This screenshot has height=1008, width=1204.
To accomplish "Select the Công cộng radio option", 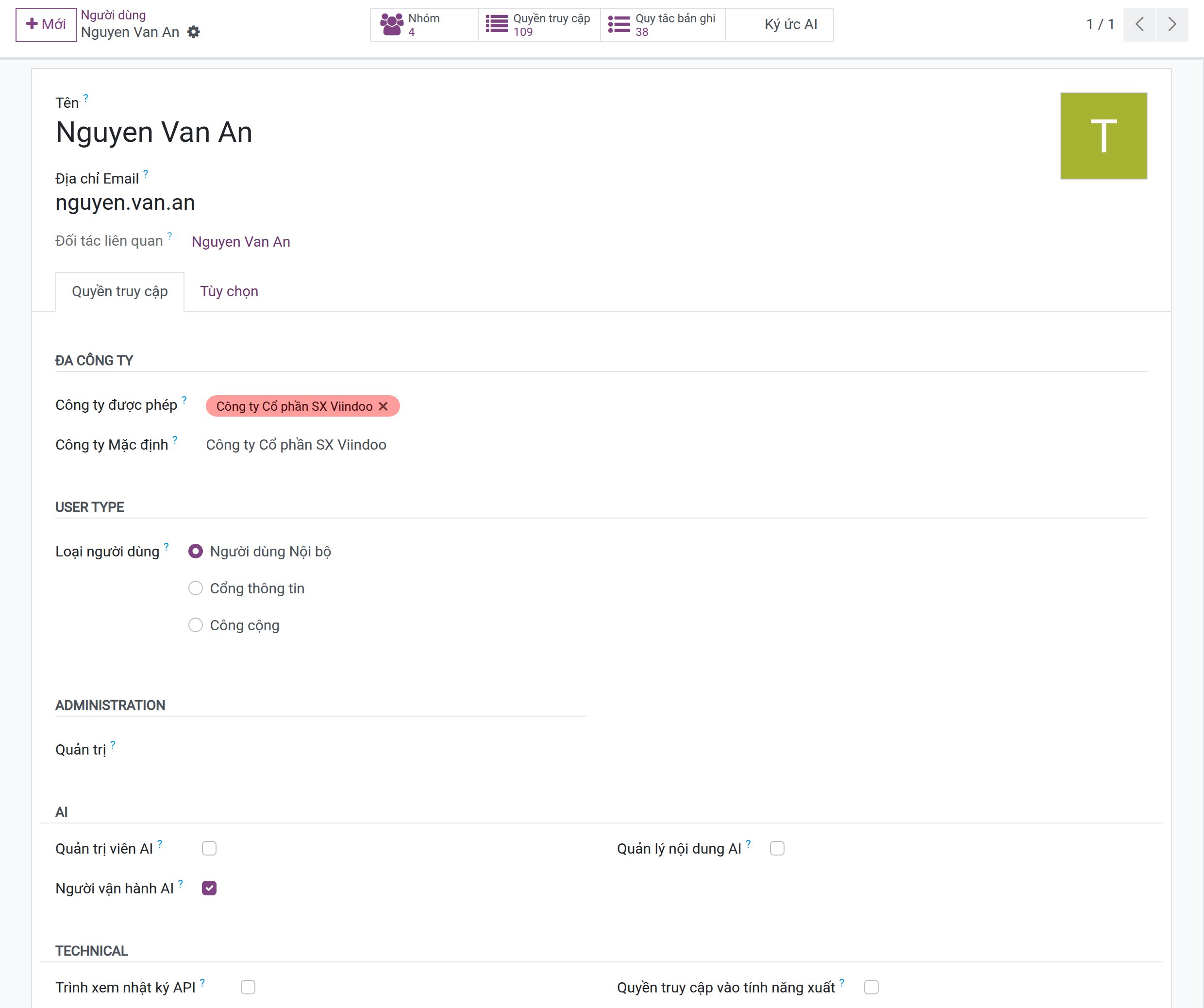I will pos(196,625).
